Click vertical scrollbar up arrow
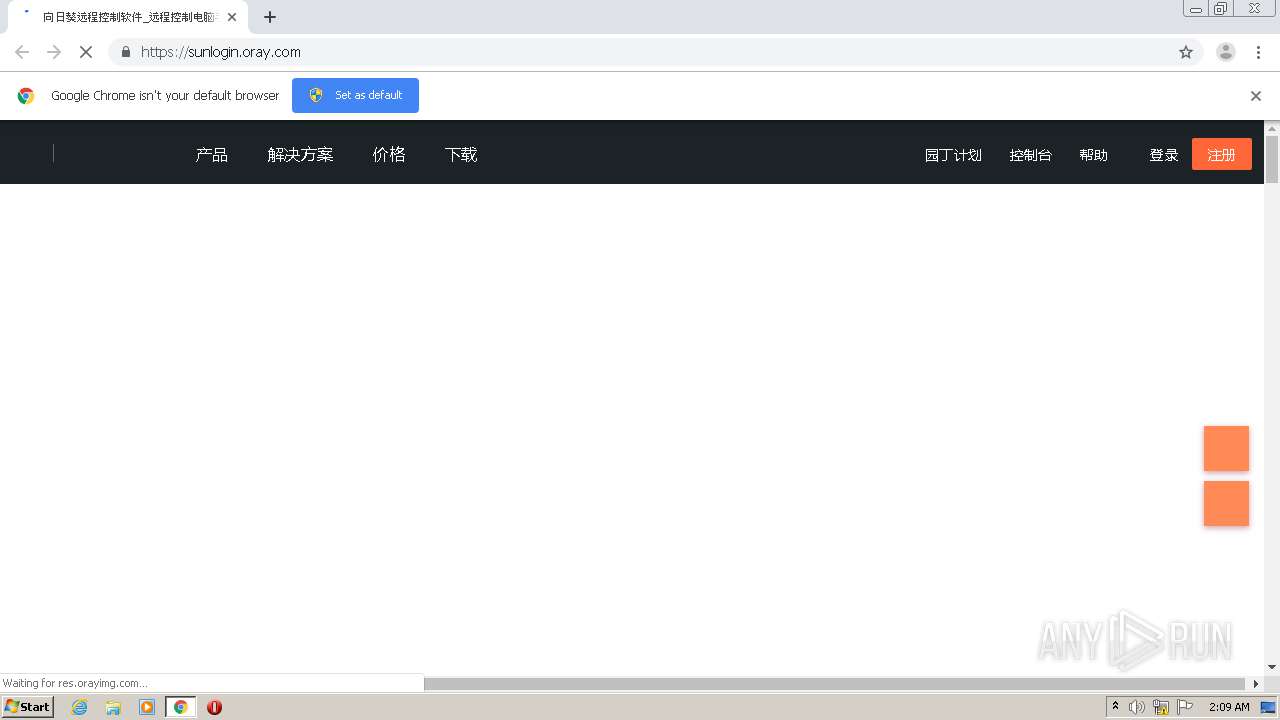 point(1272,128)
